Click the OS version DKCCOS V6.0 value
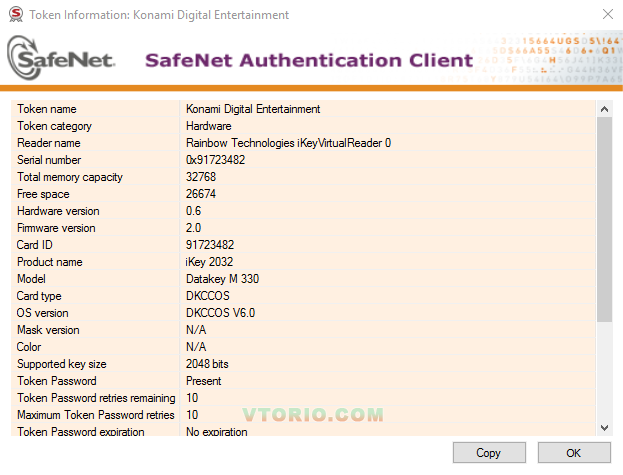This screenshot has height=475, width=623. (220, 313)
